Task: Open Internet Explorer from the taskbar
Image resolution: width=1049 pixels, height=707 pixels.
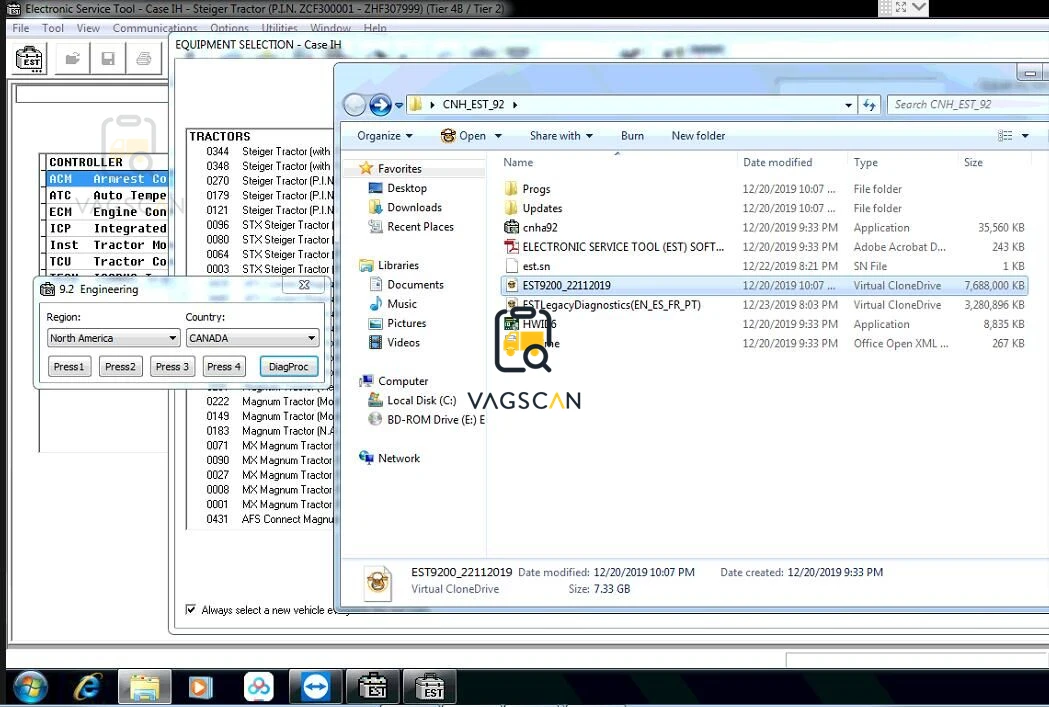Action: pos(88,687)
